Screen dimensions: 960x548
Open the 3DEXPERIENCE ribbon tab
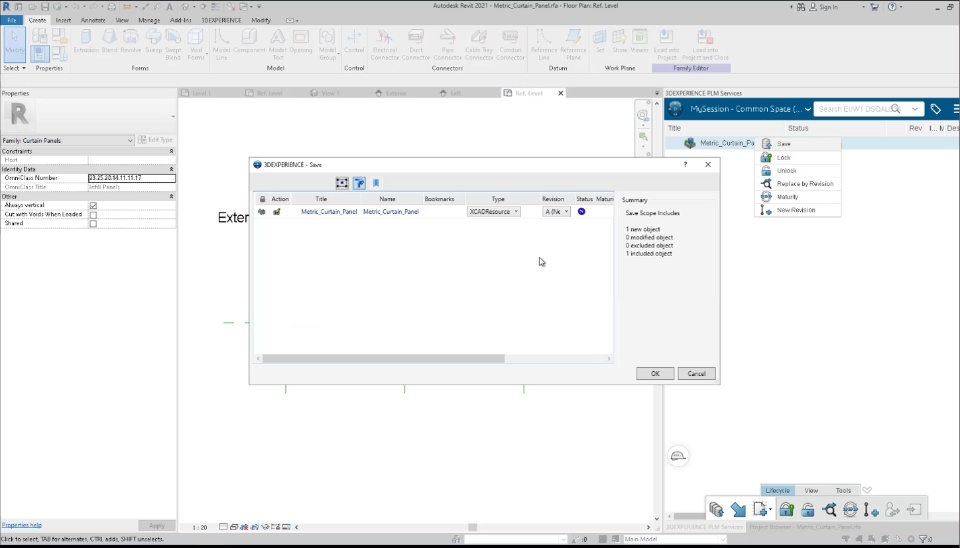(221, 20)
